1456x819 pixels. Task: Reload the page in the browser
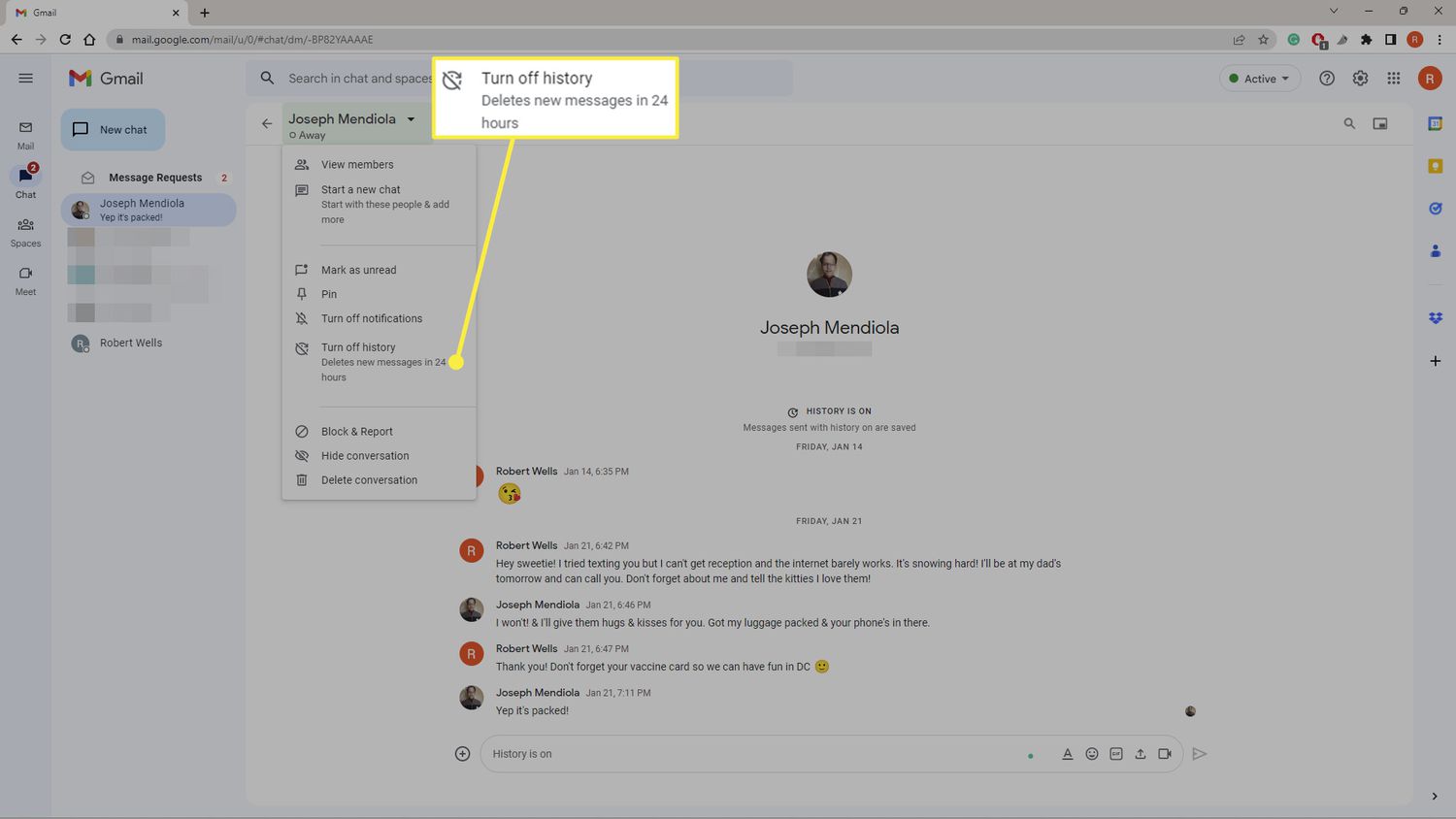(x=65, y=40)
